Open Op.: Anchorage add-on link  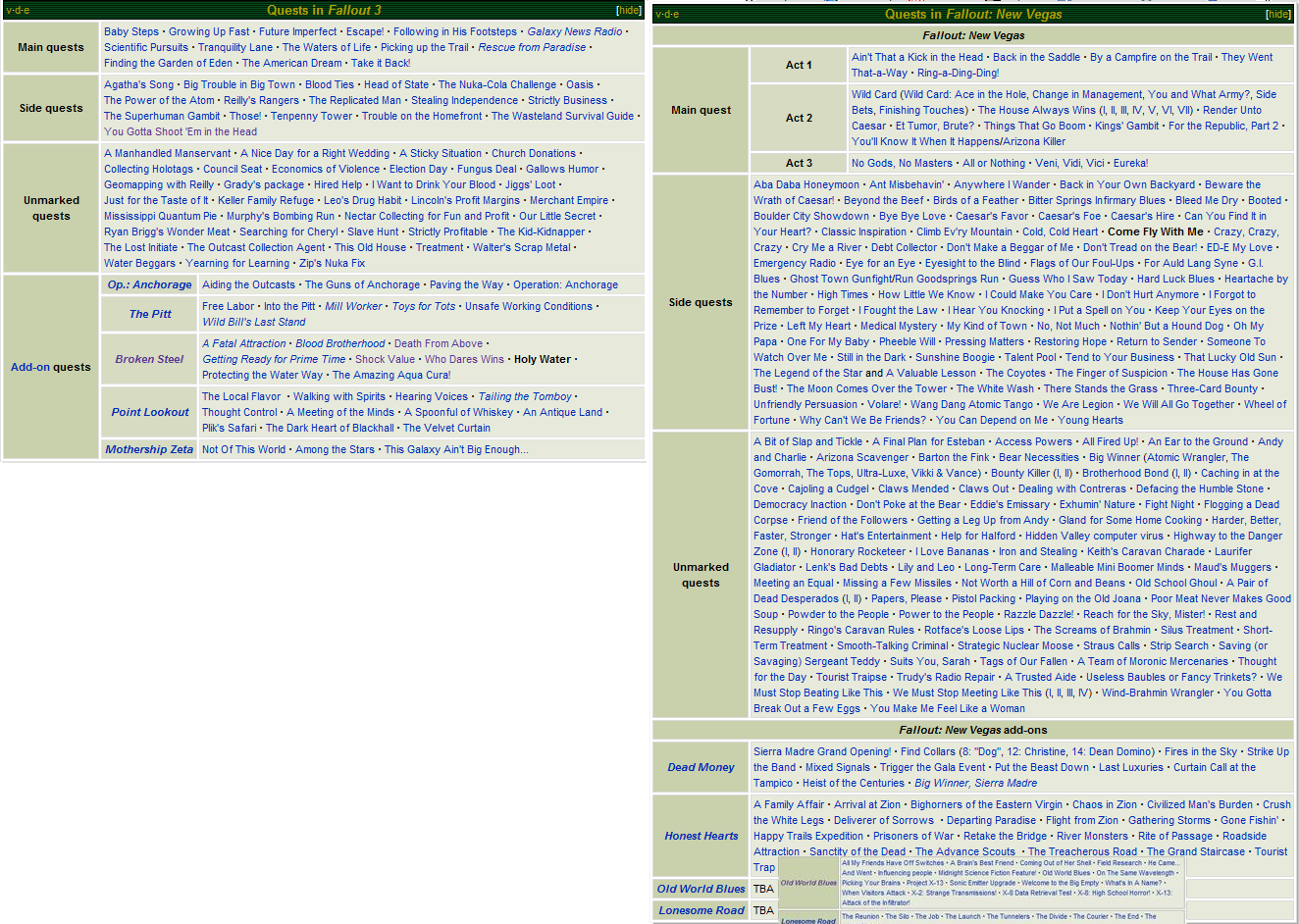tap(150, 284)
